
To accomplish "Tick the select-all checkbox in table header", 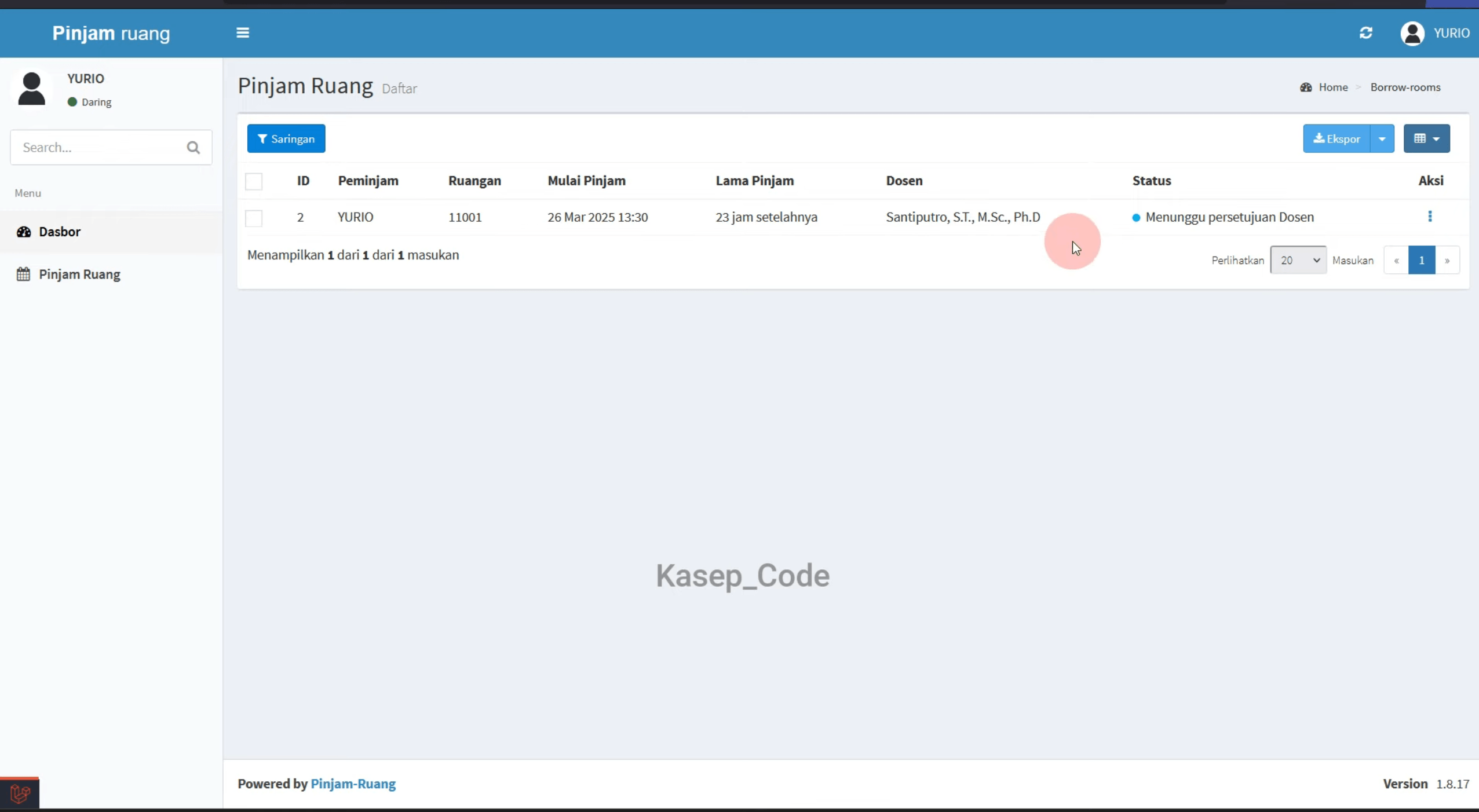I will [254, 181].
